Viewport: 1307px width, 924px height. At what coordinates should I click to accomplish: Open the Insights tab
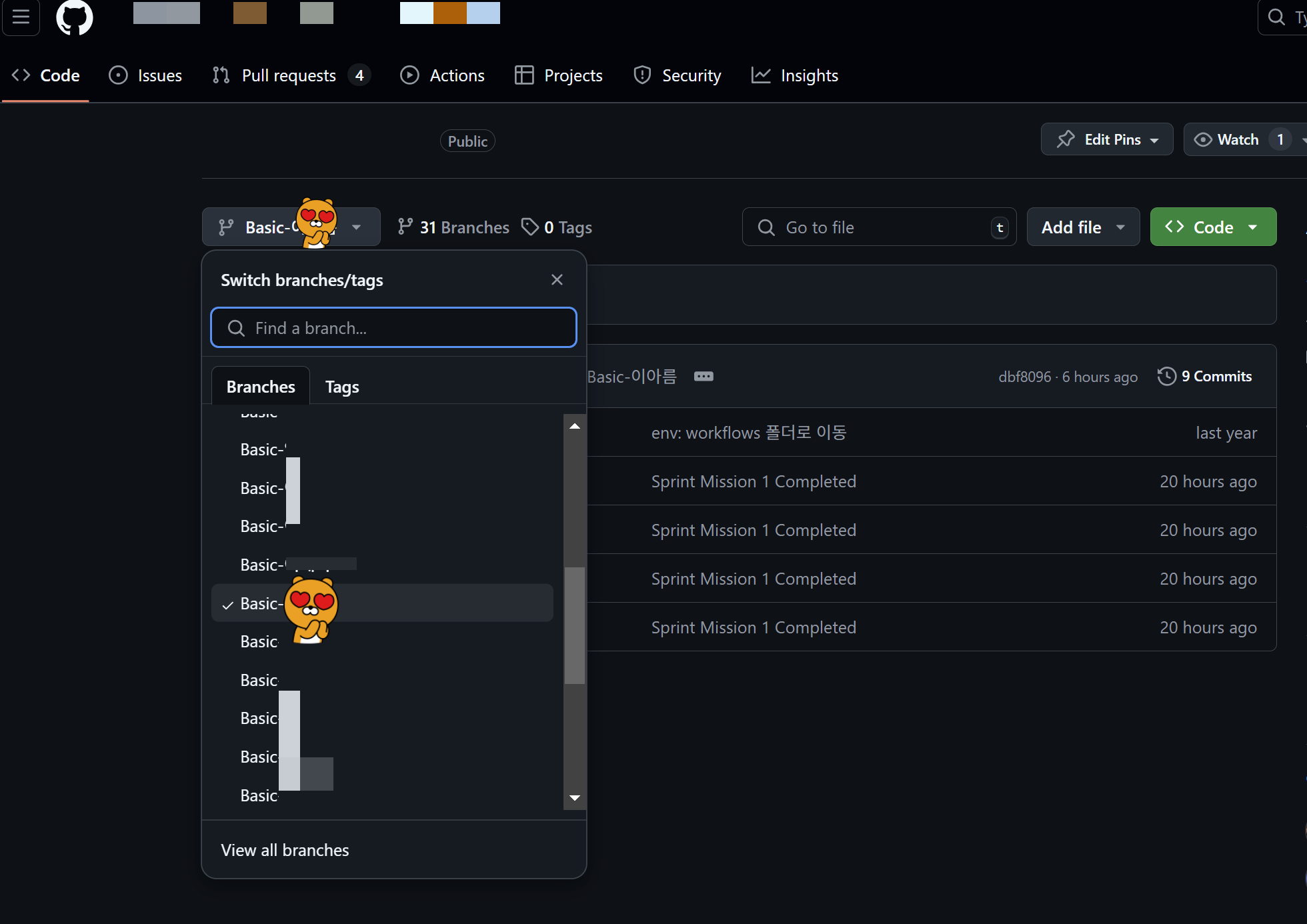(x=795, y=75)
